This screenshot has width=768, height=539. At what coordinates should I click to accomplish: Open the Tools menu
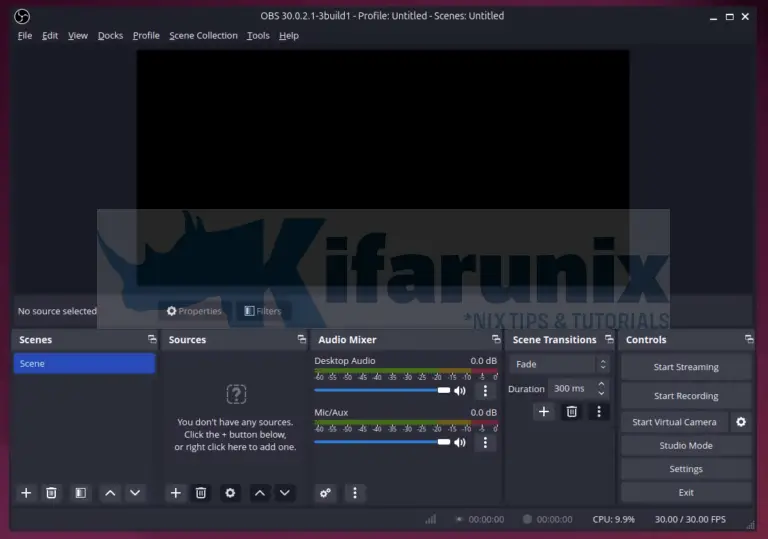[258, 35]
